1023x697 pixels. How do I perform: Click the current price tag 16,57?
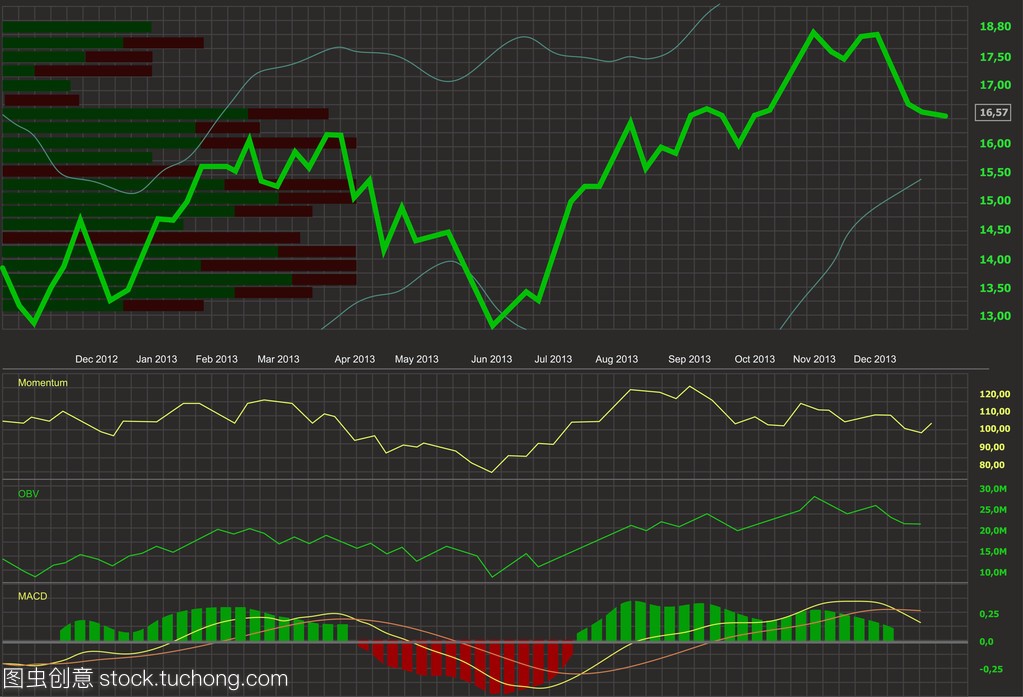pos(993,112)
